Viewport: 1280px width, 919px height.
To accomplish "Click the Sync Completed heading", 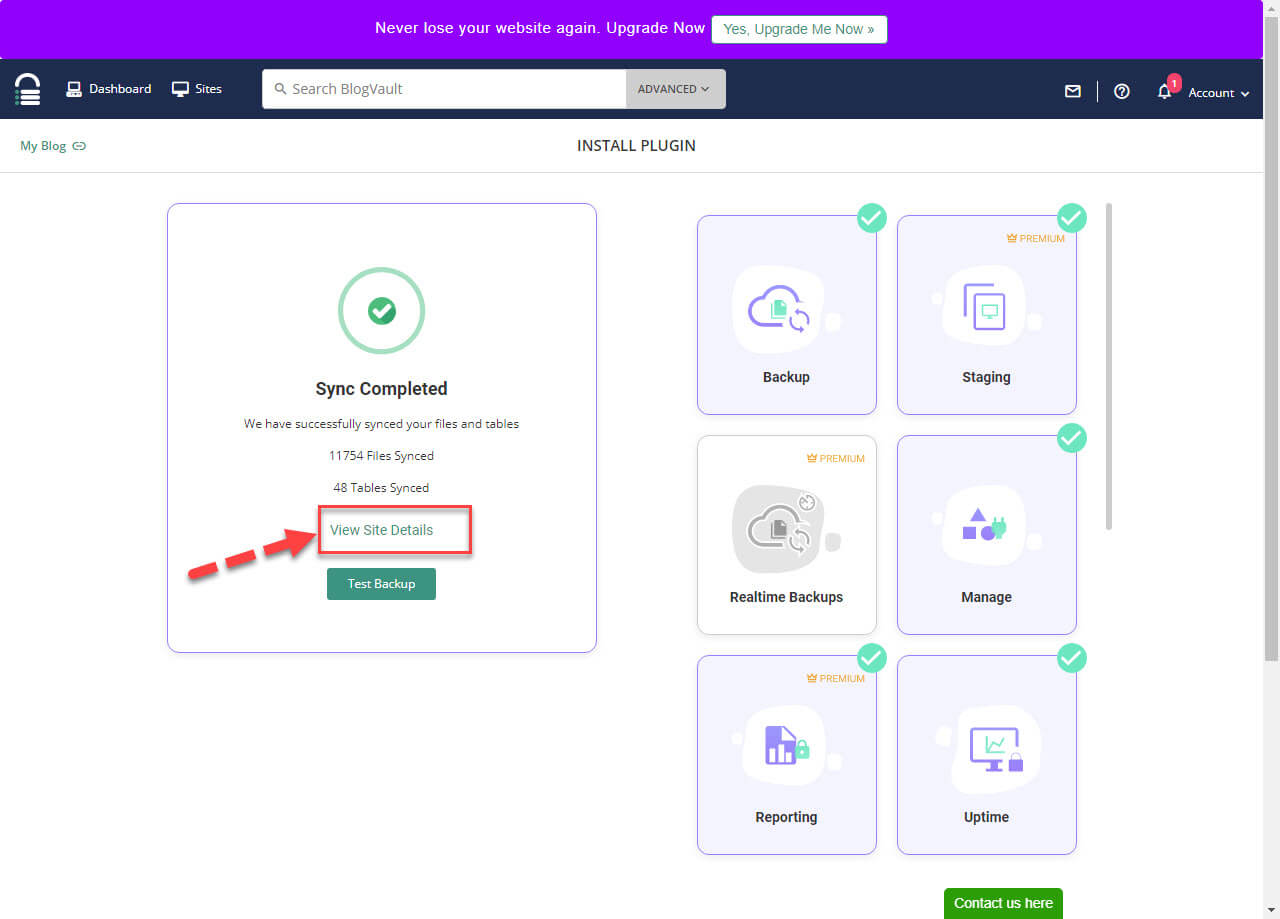I will 381,389.
